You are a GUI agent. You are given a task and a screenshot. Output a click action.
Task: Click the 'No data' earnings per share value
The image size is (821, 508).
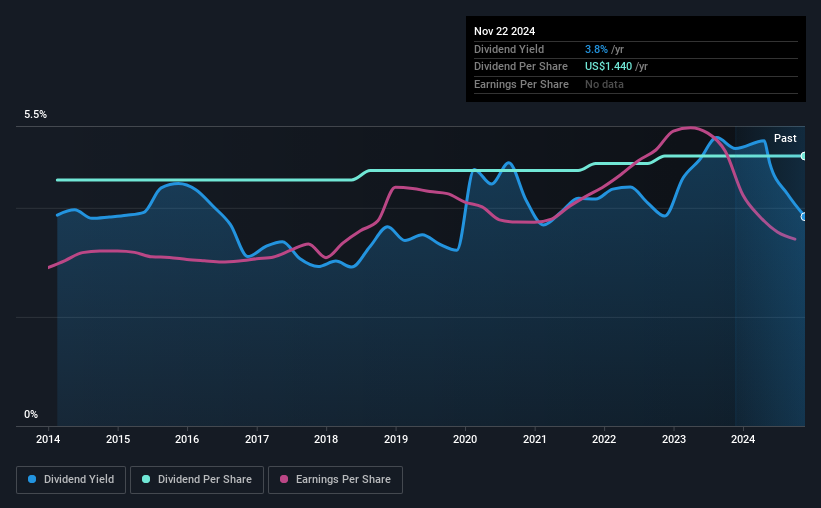[x=605, y=84]
